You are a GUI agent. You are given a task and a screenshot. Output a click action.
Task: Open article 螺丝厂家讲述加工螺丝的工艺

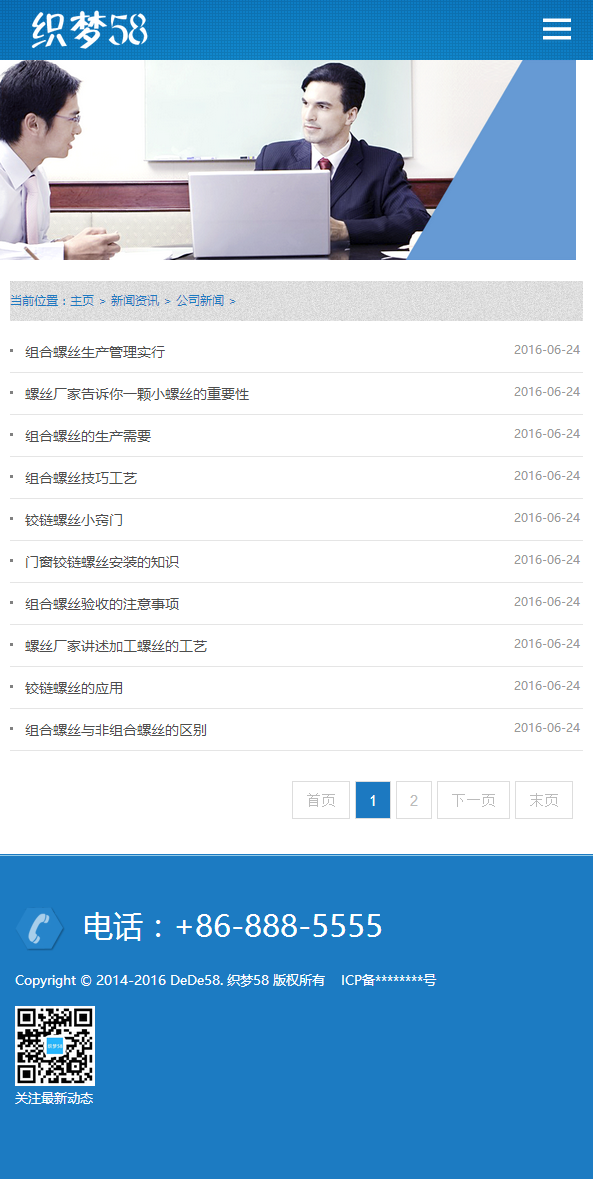click(x=116, y=647)
